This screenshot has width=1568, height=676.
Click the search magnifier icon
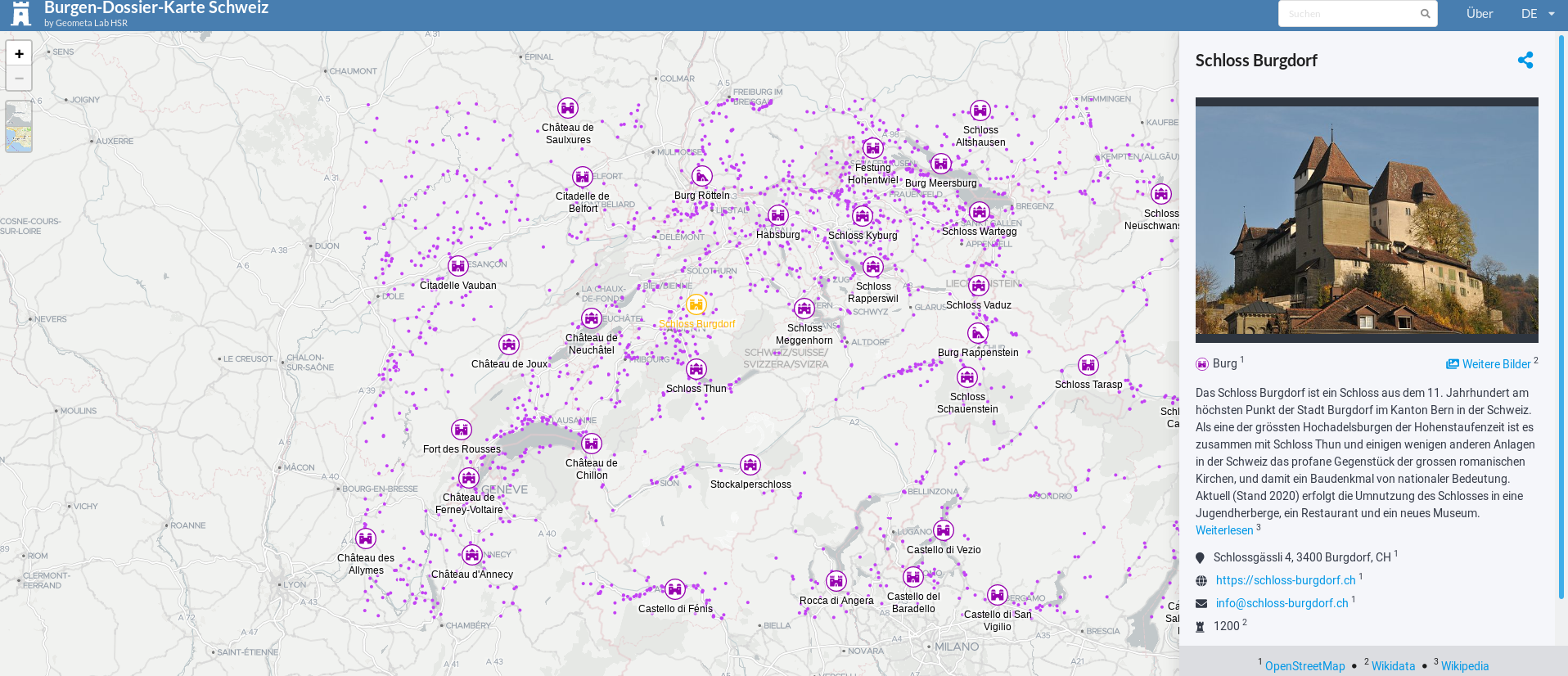tap(1425, 14)
